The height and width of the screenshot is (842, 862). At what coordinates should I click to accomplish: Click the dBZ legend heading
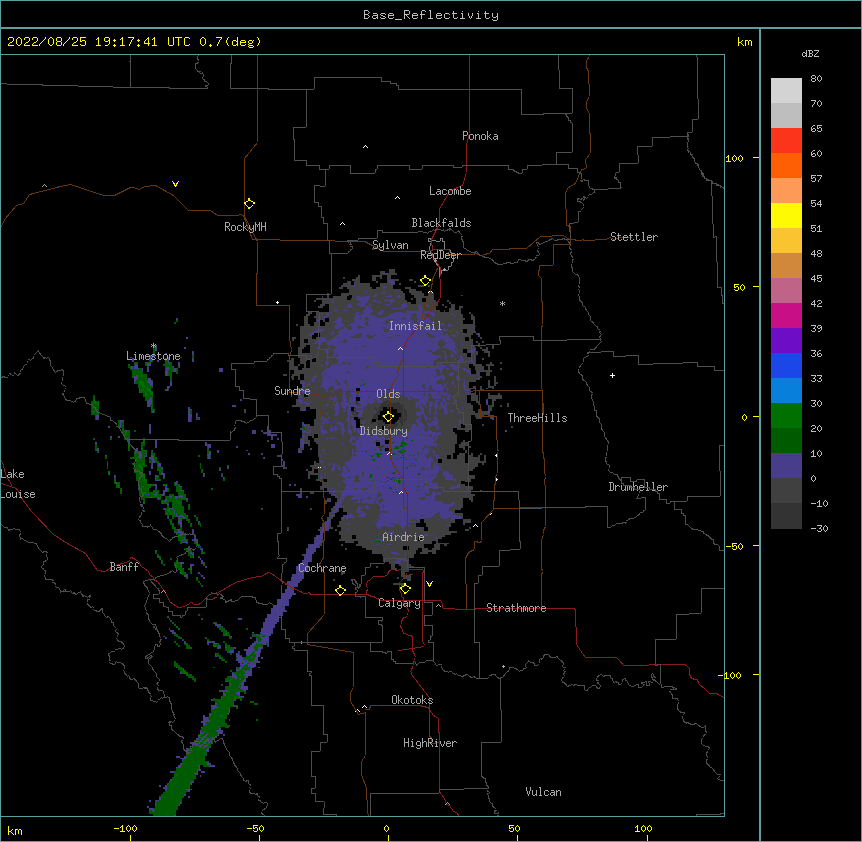tap(810, 53)
